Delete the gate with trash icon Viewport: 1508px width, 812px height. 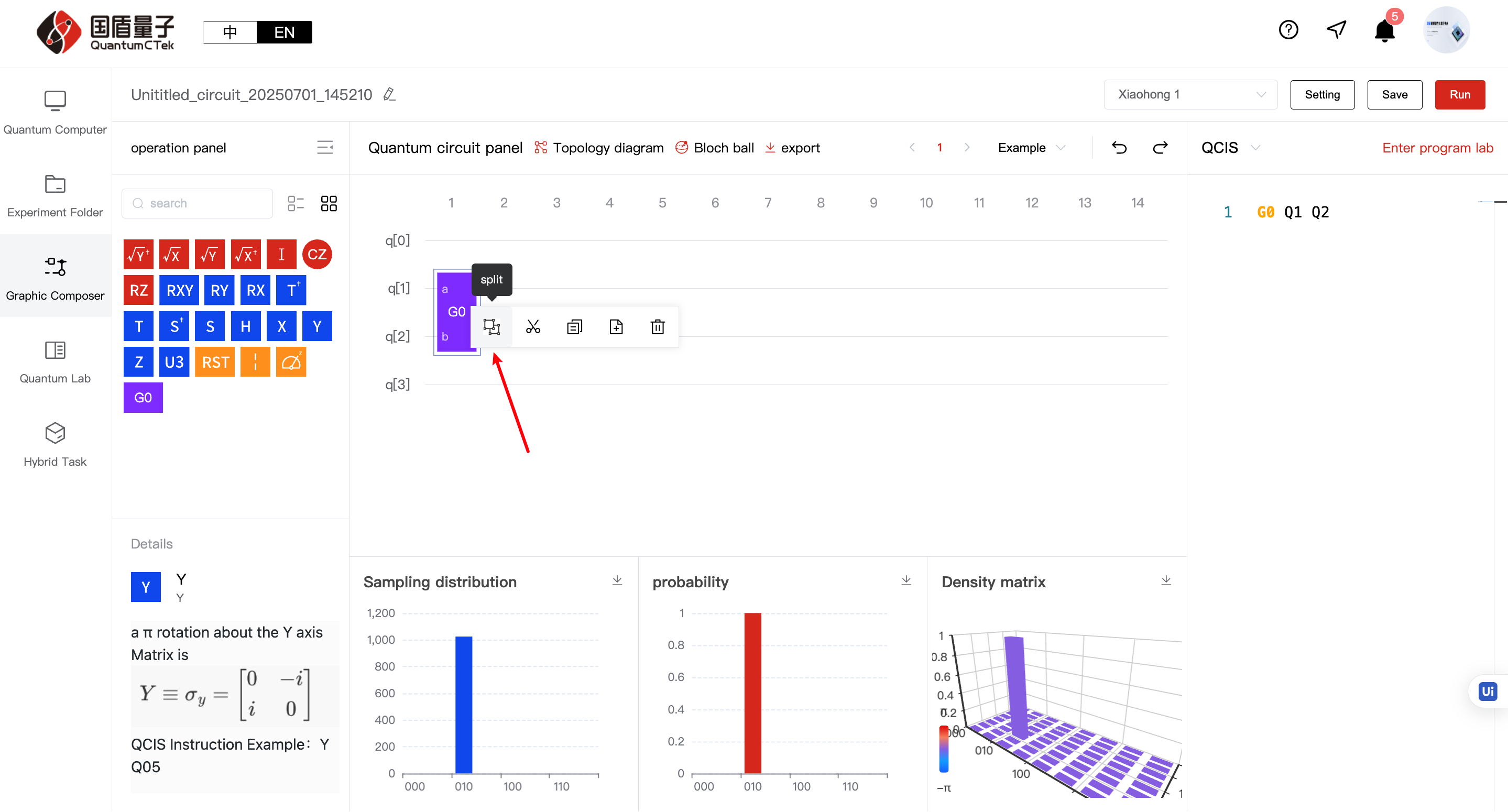(x=658, y=327)
